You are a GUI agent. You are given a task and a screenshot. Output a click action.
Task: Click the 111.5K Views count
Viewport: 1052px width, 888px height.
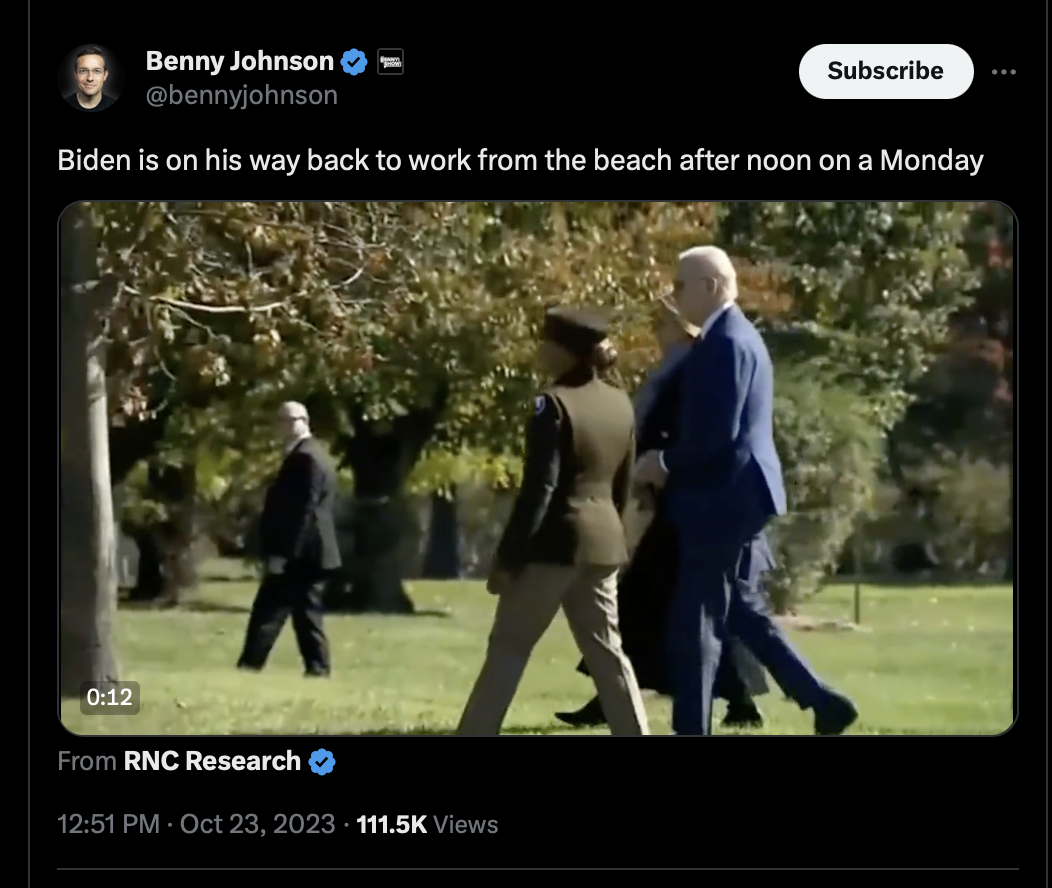pyautogui.click(x=427, y=824)
